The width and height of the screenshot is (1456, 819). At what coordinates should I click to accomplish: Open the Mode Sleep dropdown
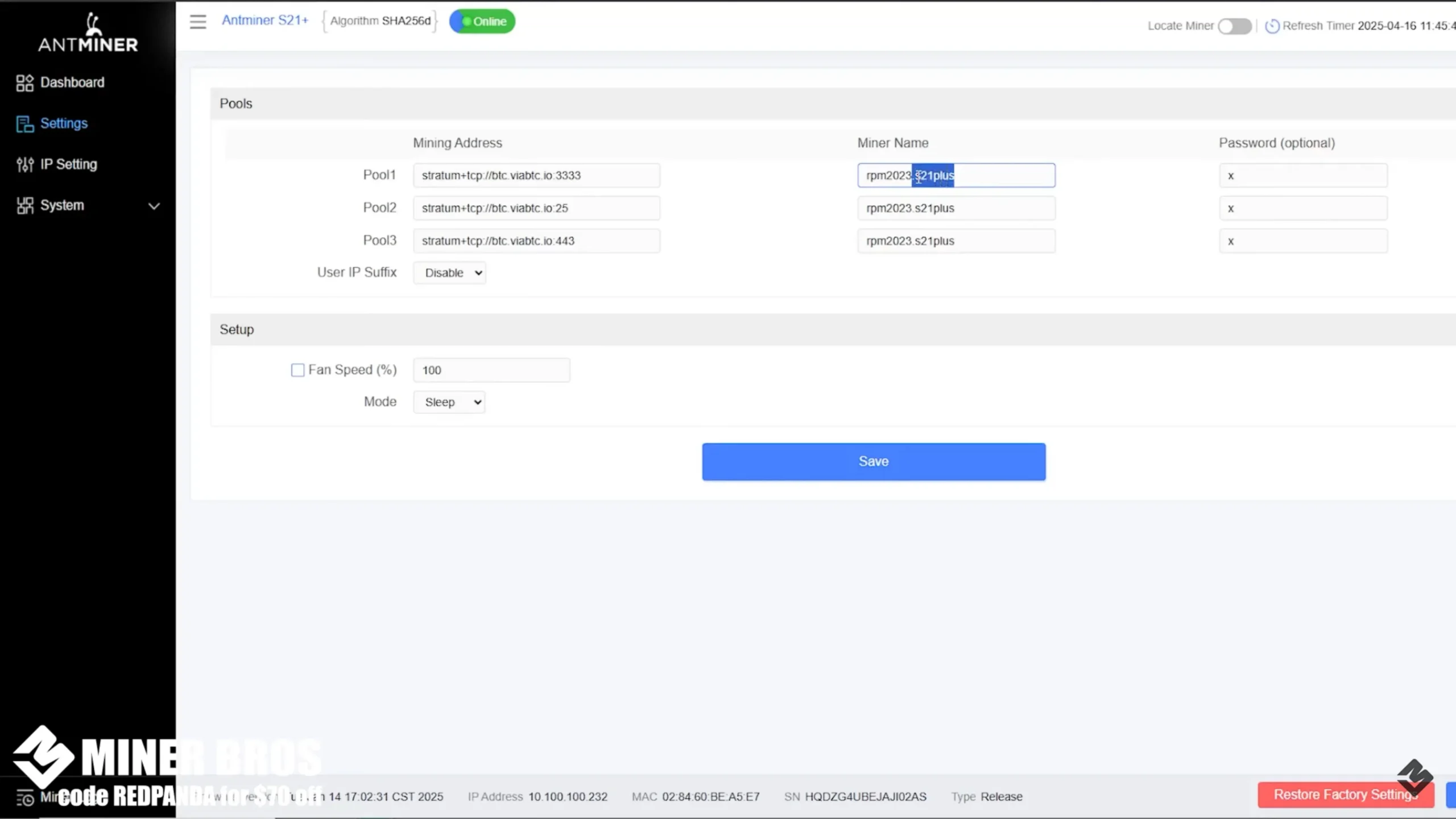pos(449,402)
